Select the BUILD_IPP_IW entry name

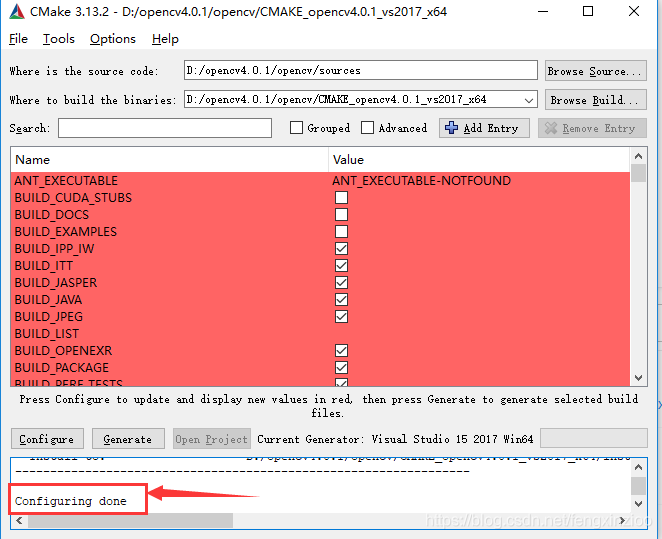[x=54, y=249]
